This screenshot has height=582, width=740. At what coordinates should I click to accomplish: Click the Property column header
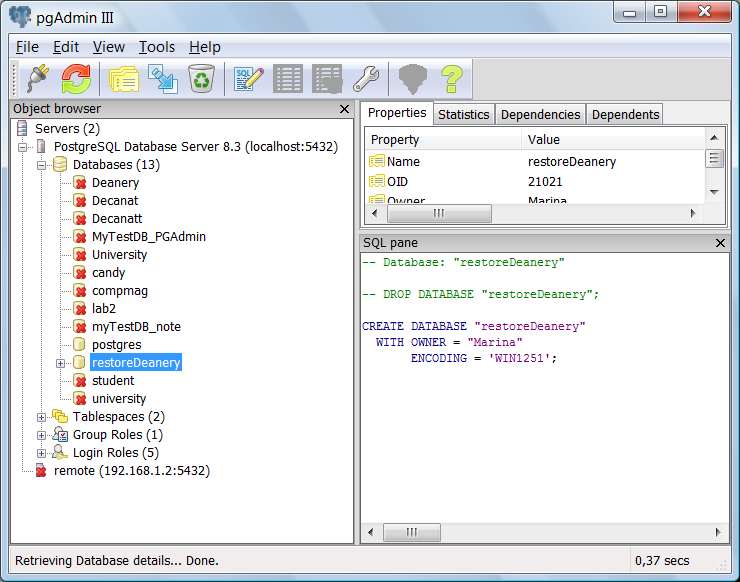(443, 140)
